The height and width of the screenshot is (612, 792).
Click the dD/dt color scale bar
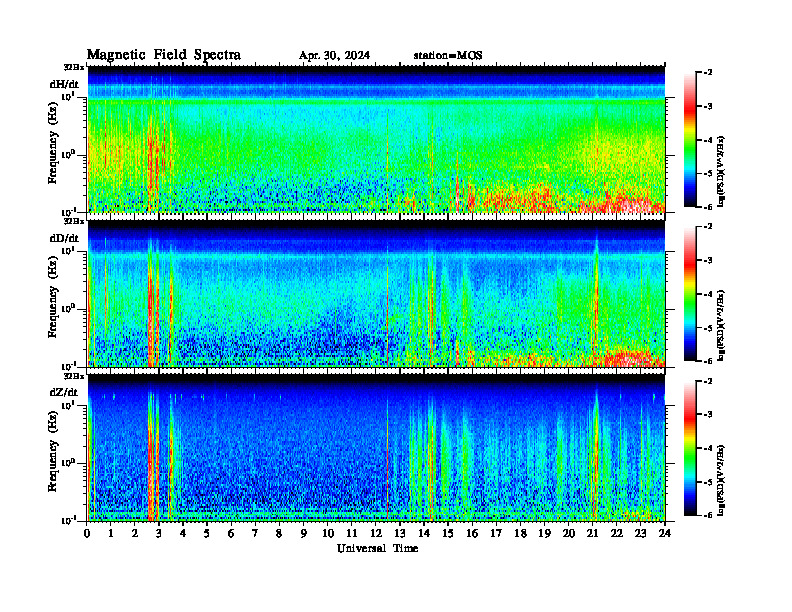point(689,294)
